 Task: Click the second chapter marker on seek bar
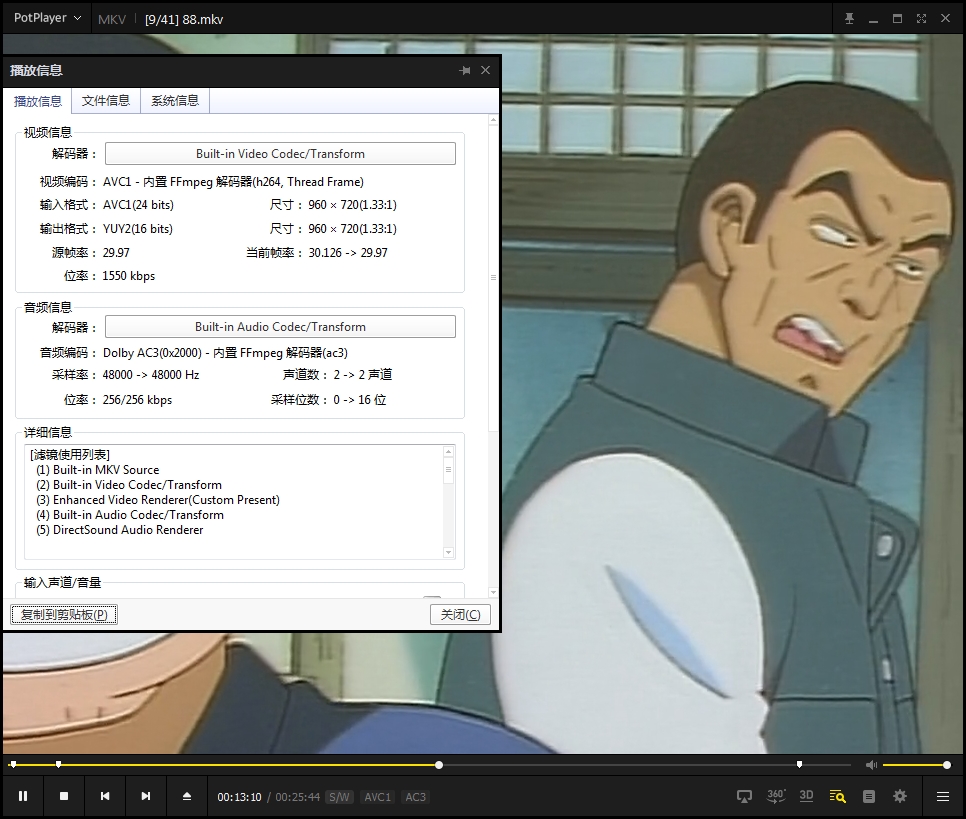59,764
